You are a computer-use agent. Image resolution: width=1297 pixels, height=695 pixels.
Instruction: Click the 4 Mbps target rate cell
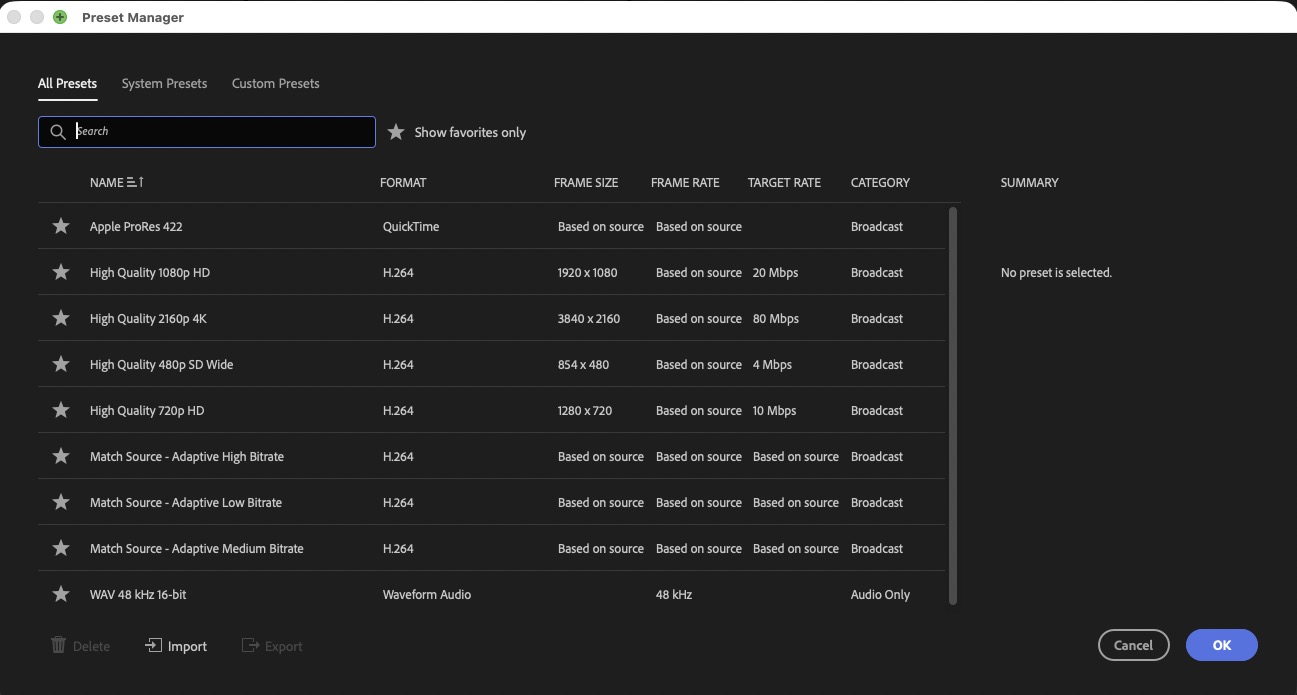point(772,364)
